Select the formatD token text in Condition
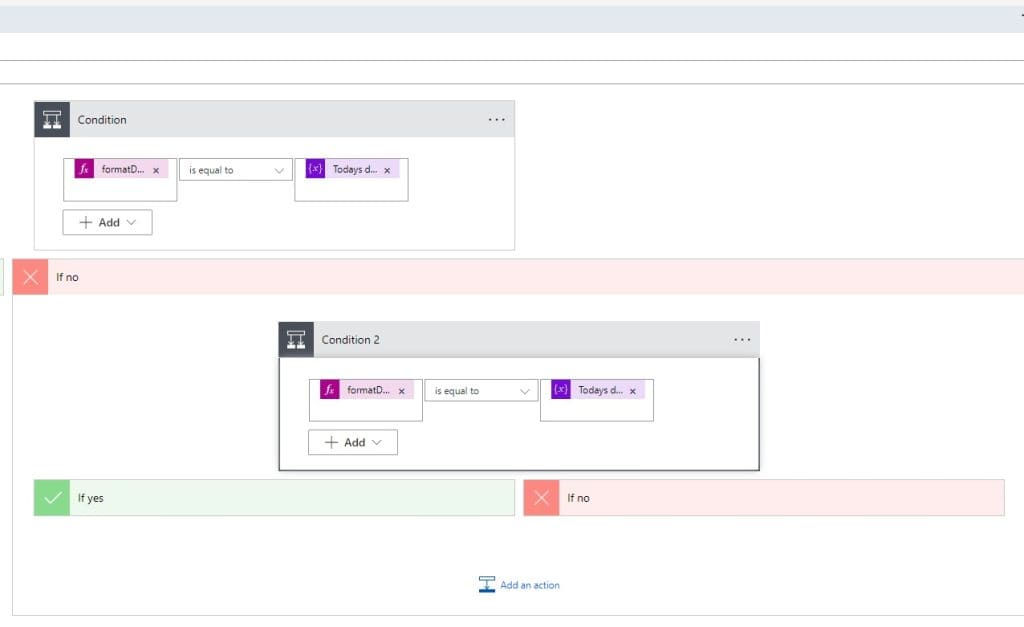This screenshot has width=1024, height=627. 123,169
